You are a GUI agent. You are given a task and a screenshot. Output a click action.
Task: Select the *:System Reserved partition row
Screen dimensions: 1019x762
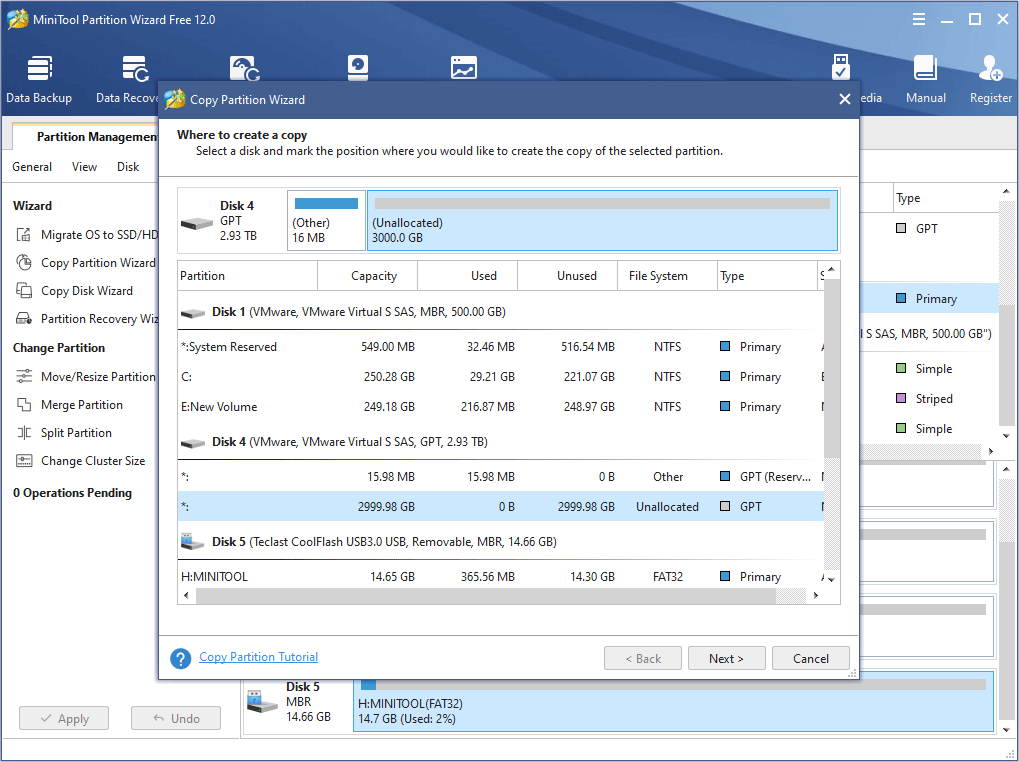click(x=500, y=347)
